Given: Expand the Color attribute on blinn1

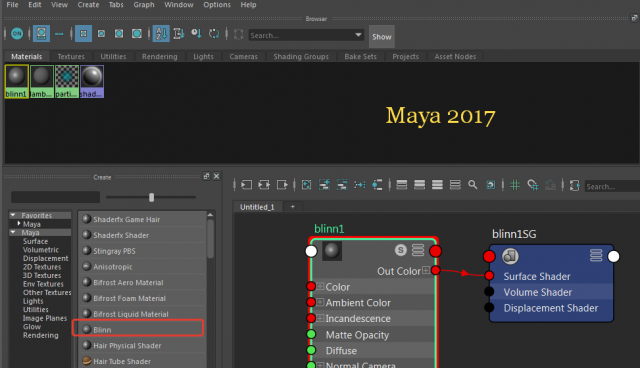Looking at the screenshot, I should coord(320,286).
